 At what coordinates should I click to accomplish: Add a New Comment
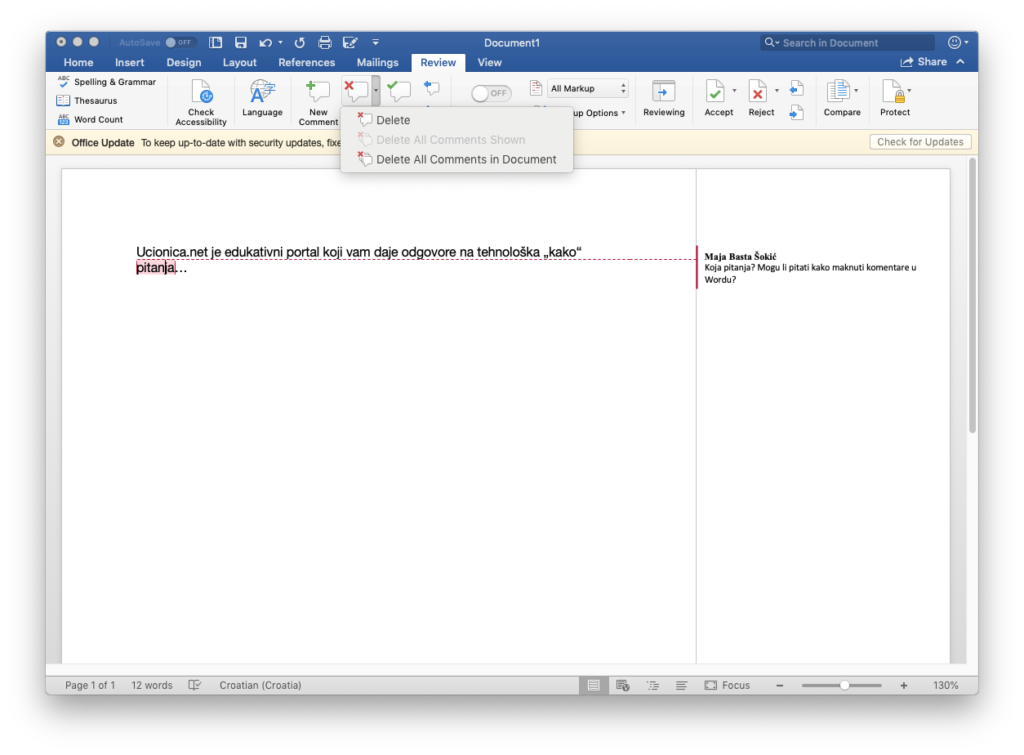click(318, 92)
